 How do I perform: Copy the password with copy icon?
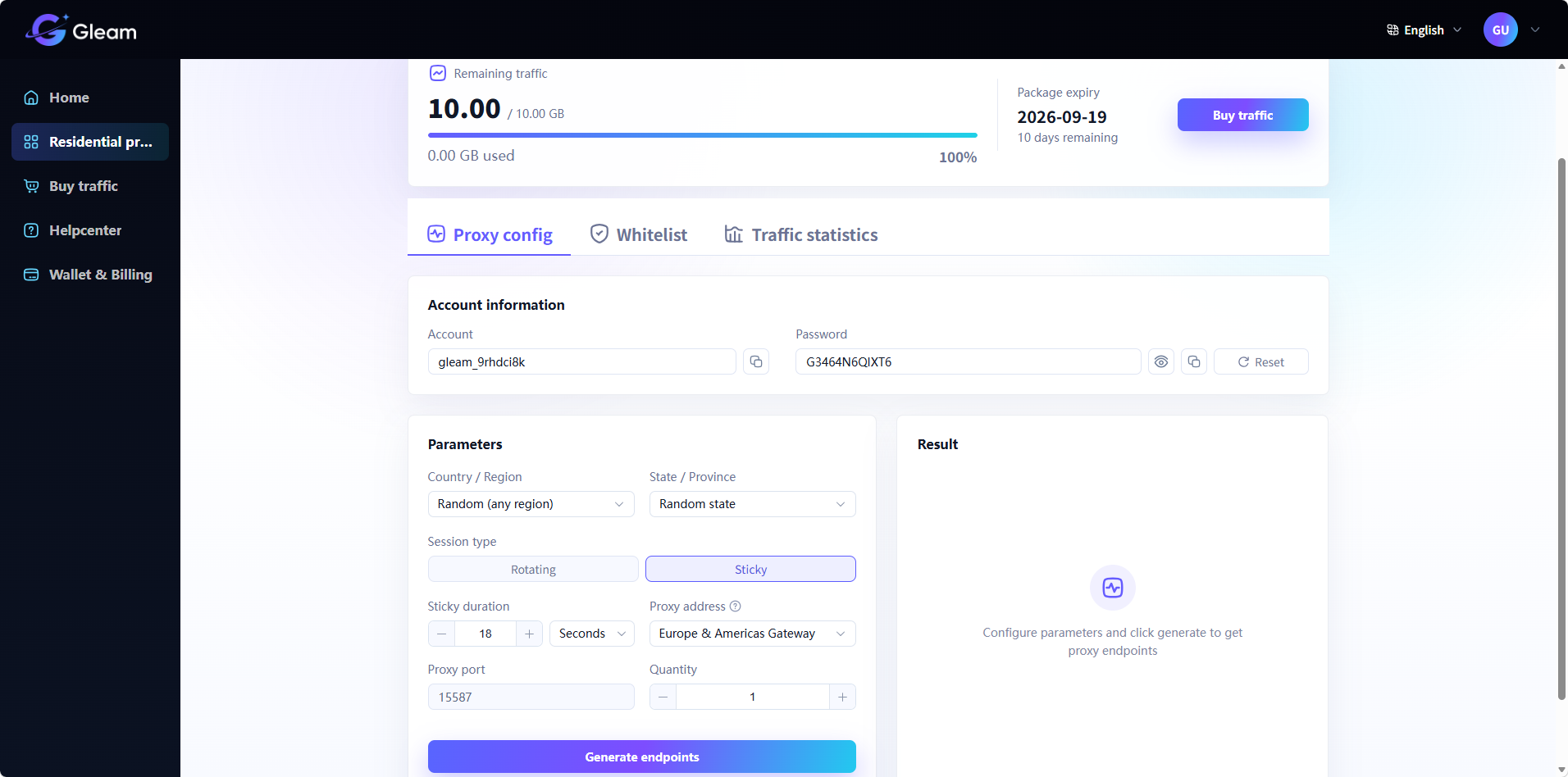point(1193,361)
